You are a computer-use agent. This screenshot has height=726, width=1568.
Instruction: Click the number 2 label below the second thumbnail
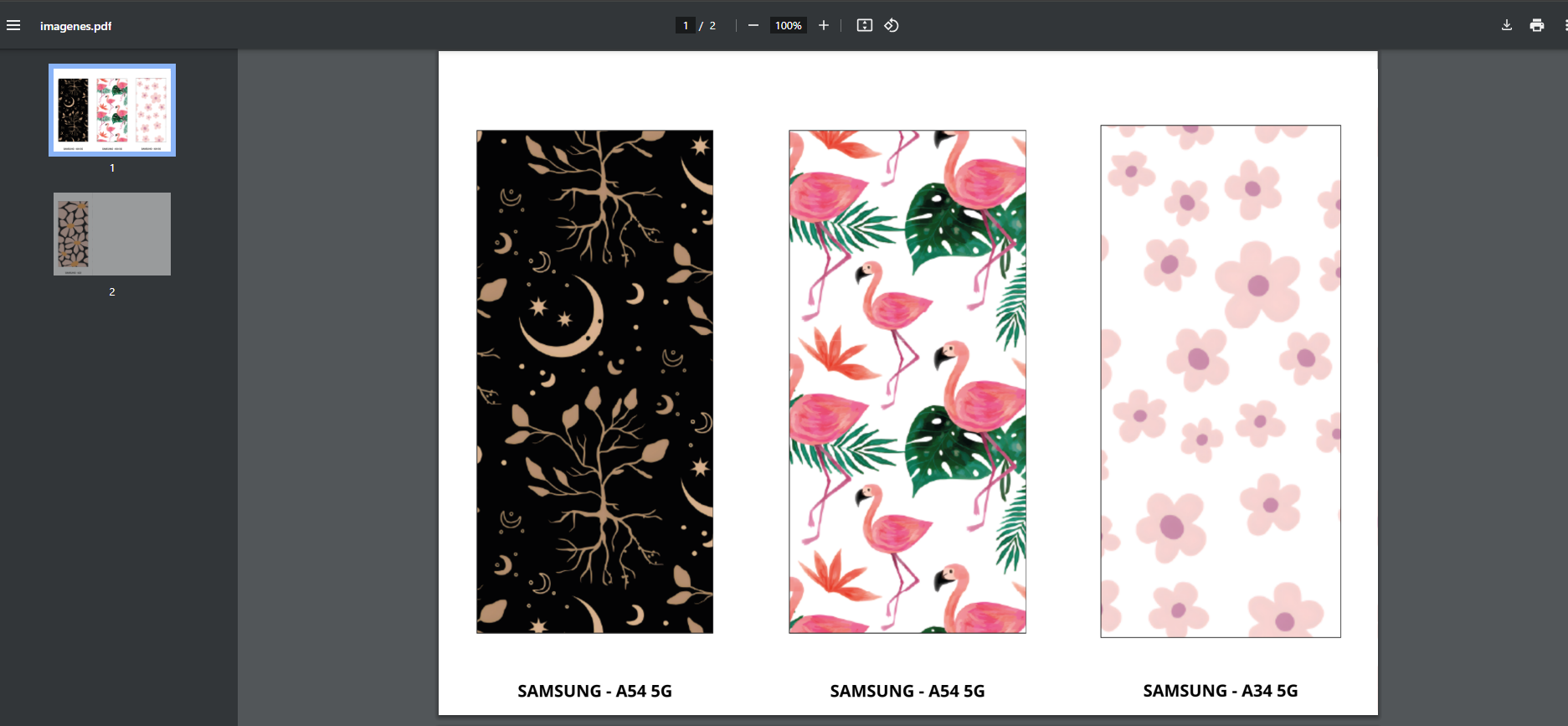tap(112, 291)
